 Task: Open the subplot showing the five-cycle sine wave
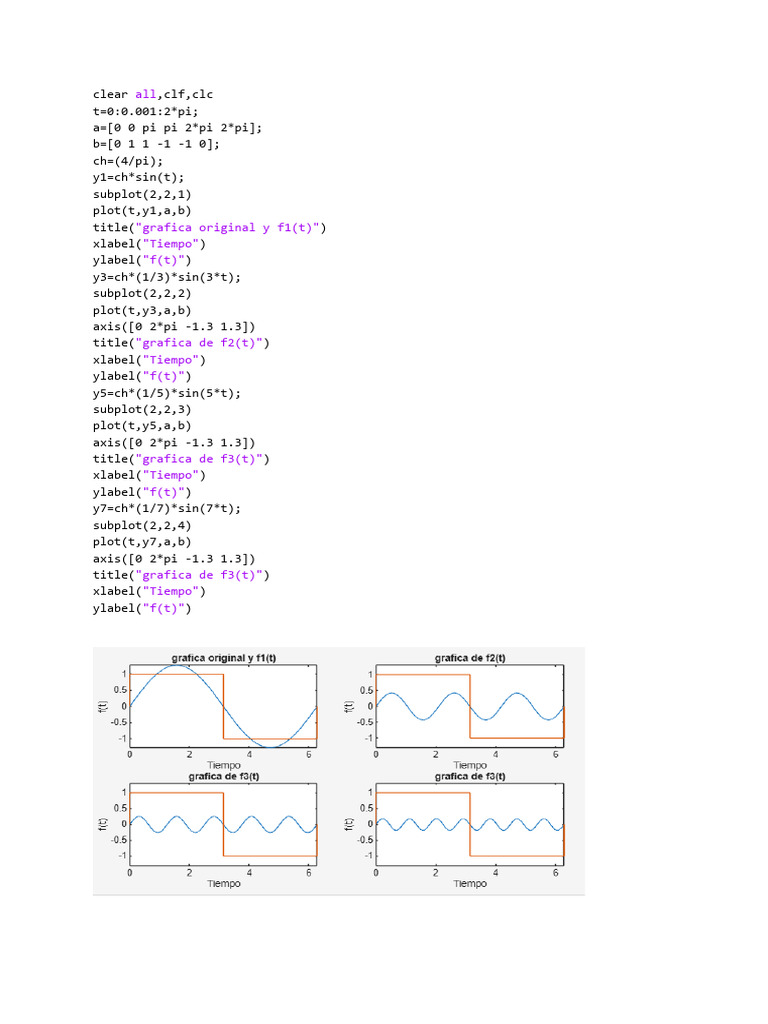tap(223, 824)
